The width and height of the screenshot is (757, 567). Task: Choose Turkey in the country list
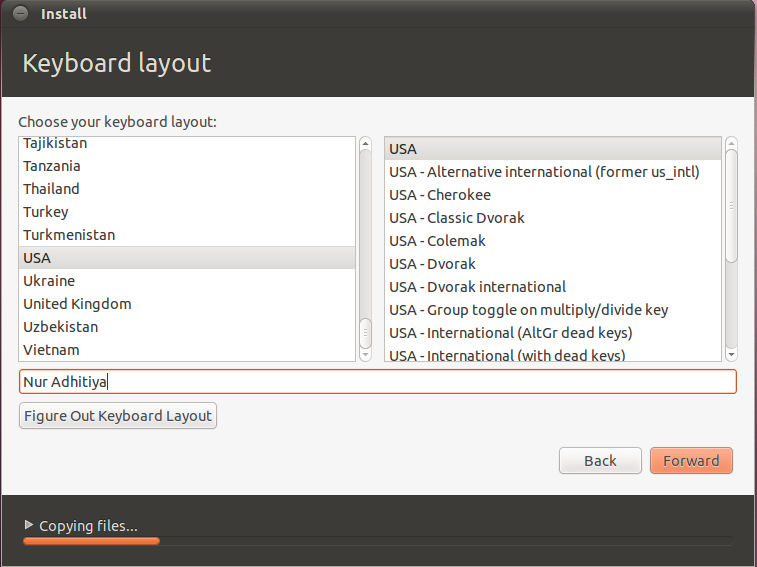pos(187,212)
